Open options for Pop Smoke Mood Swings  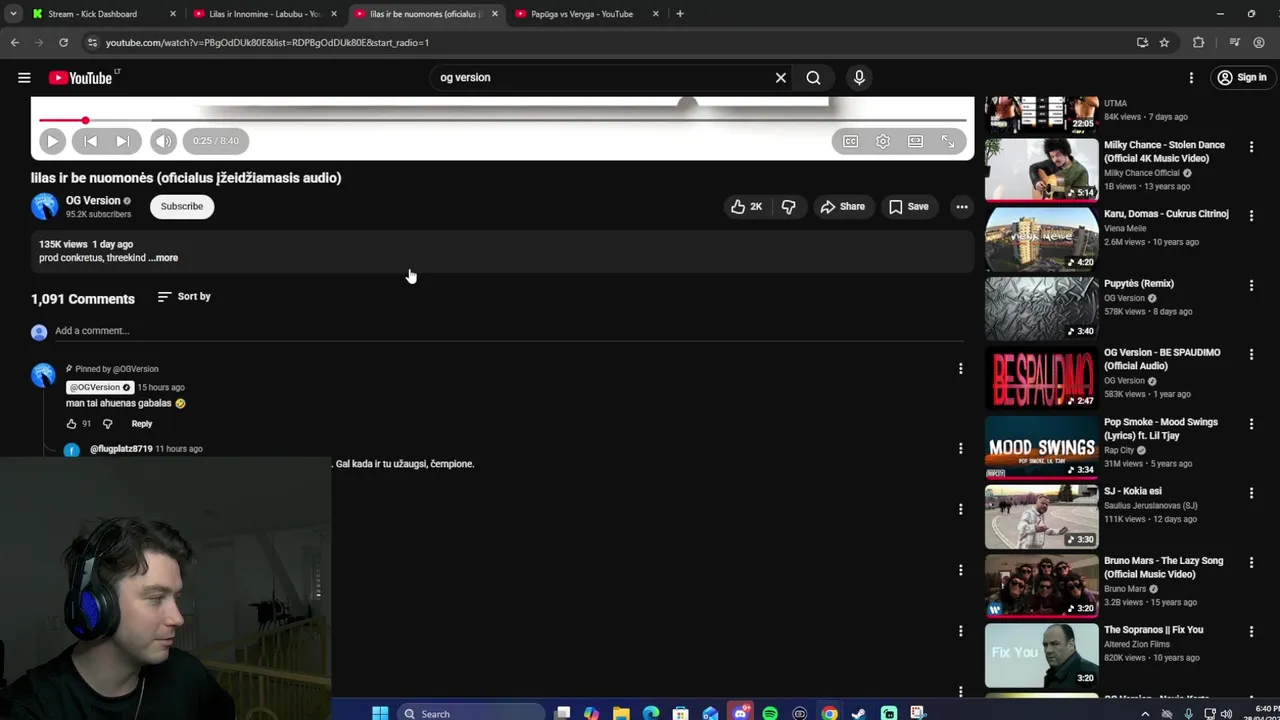point(1251,424)
